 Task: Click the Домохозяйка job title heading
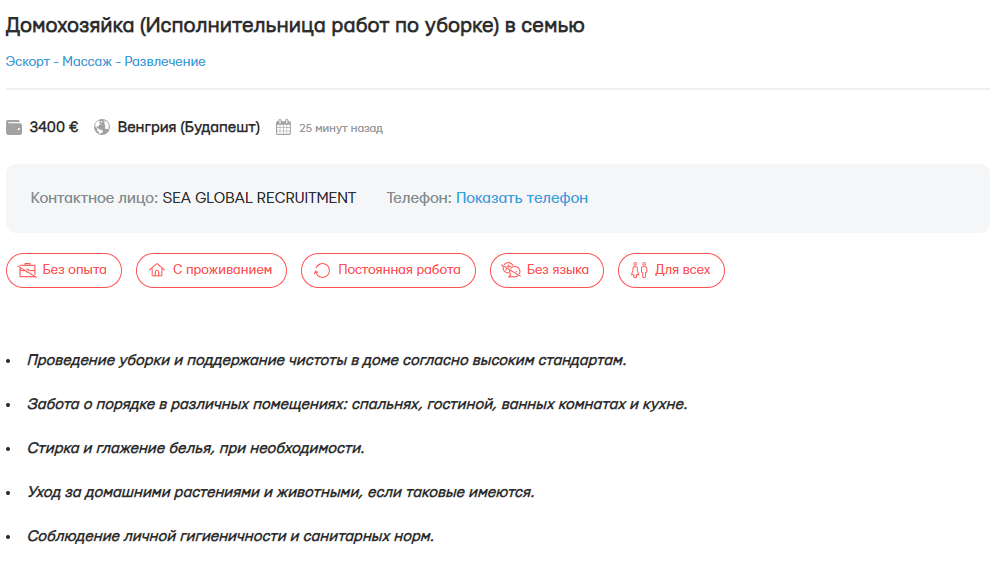point(295,26)
